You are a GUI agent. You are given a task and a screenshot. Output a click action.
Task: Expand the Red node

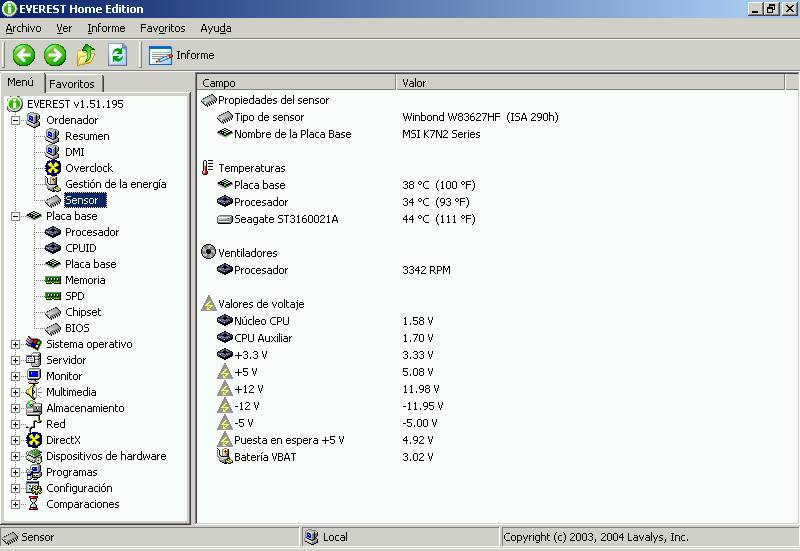coord(15,424)
